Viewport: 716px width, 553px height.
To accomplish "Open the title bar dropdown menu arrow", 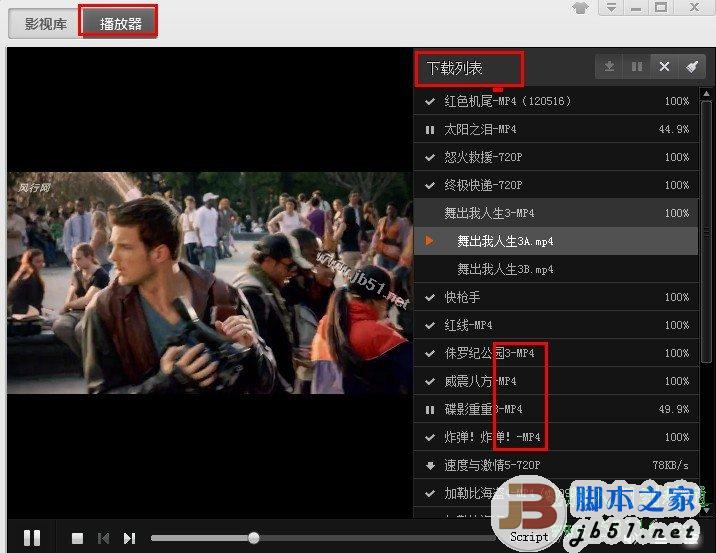I will click(x=611, y=7).
